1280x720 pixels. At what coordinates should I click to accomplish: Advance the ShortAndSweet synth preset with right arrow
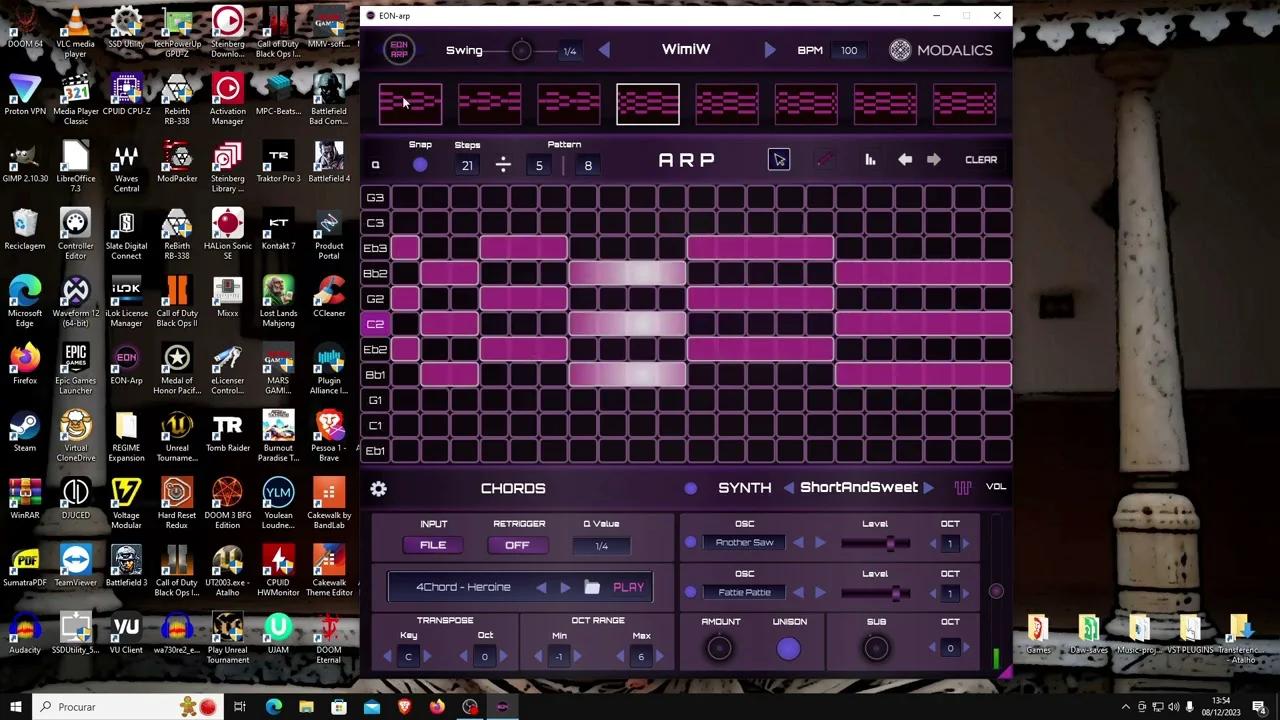click(x=929, y=487)
